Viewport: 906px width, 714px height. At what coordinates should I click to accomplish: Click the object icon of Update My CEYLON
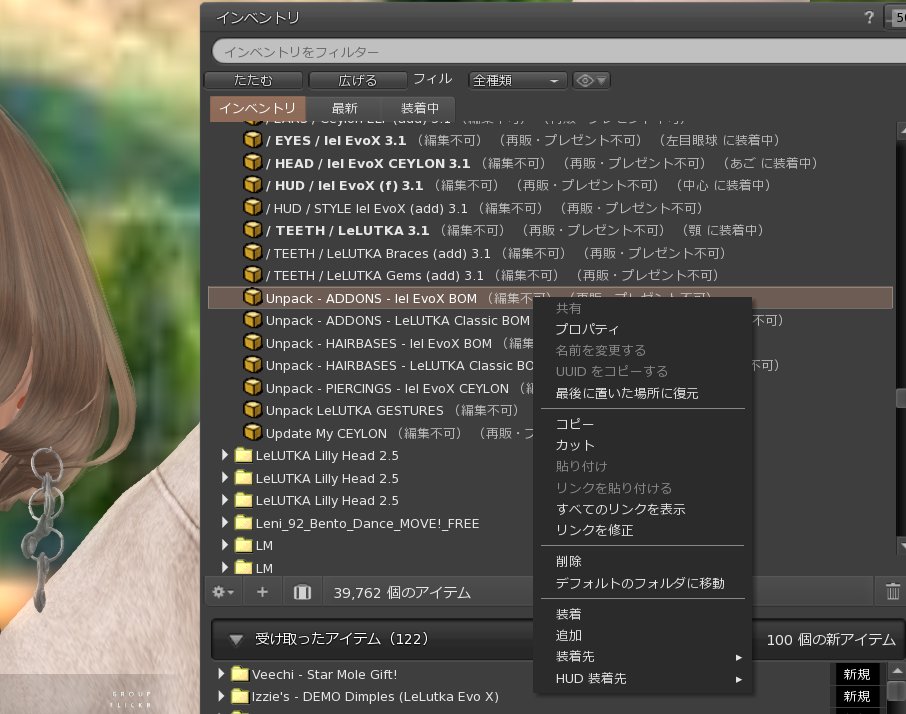[253, 433]
